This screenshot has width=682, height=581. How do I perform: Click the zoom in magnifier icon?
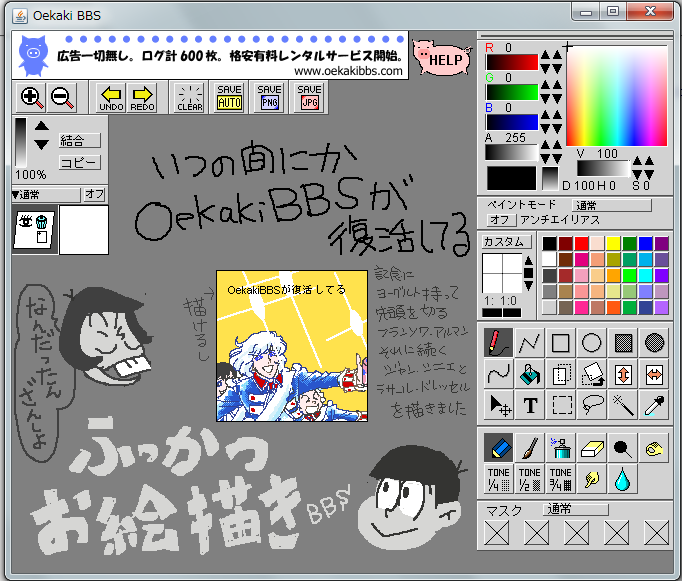(32, 97)
